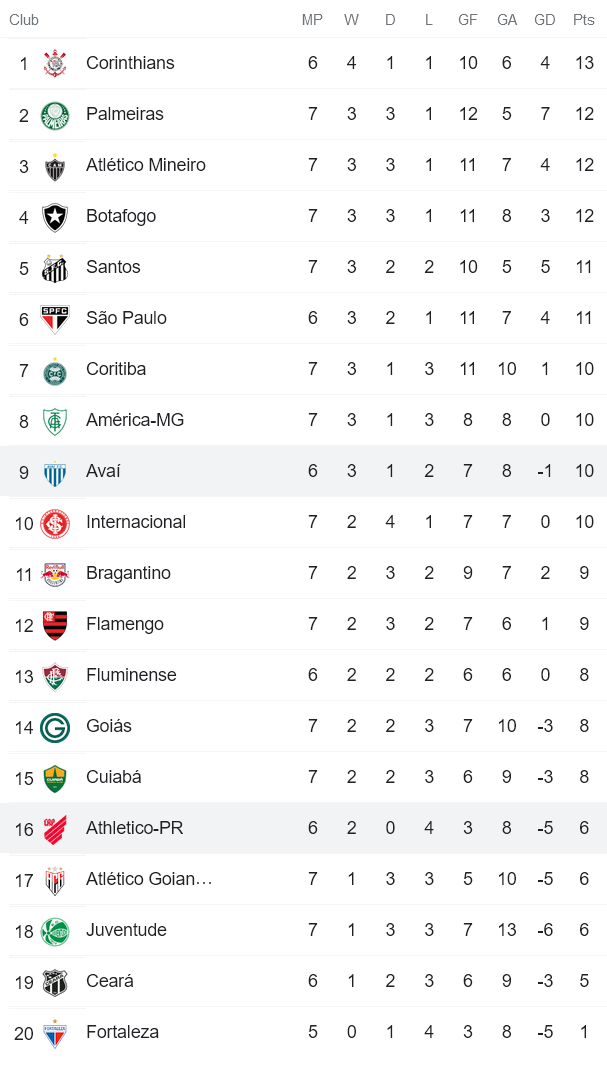Select the Avaí highlighted row name
Image resolution: width=607 pixels, height=1065 pixels.
pyautogui.click(x=103, y=471)
